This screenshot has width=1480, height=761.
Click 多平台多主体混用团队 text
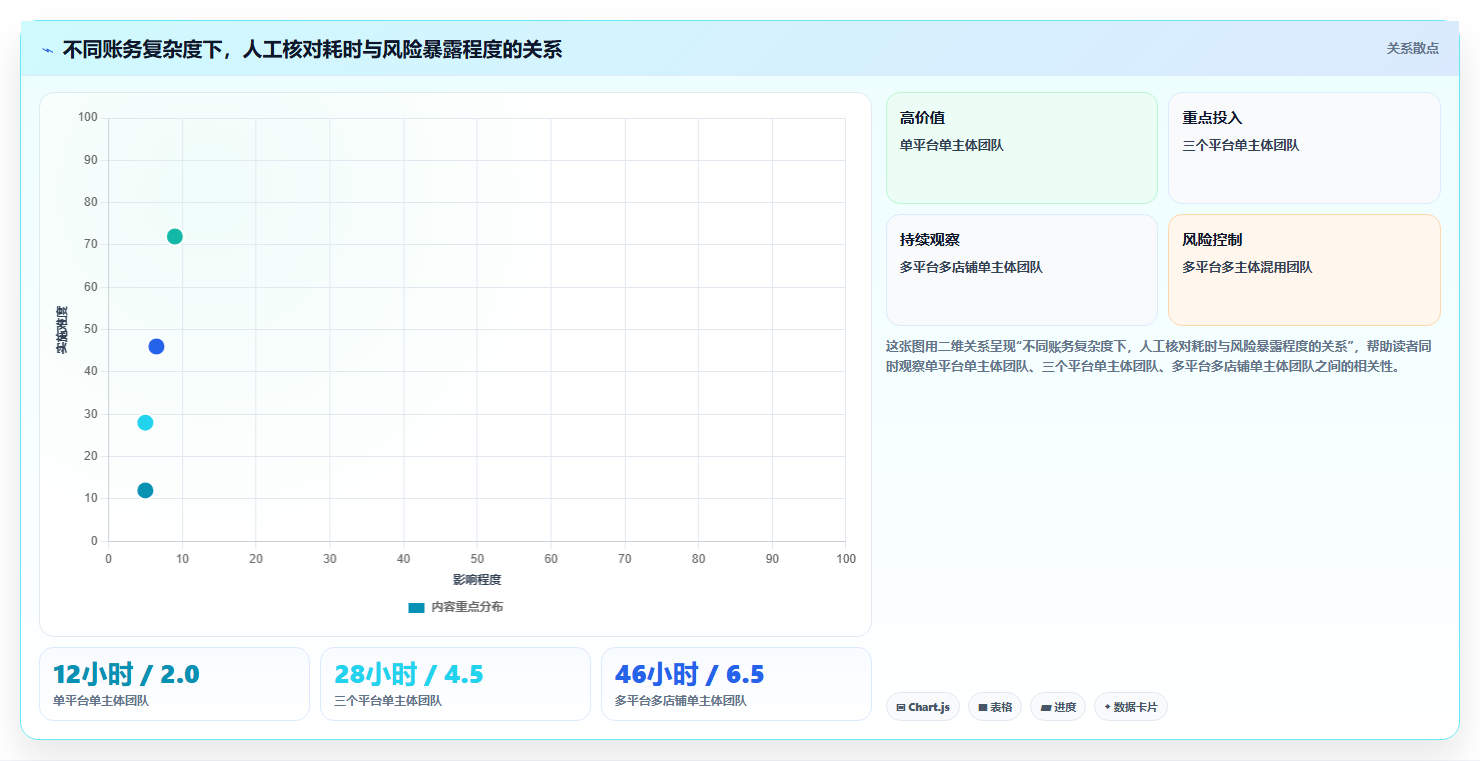1247,268
